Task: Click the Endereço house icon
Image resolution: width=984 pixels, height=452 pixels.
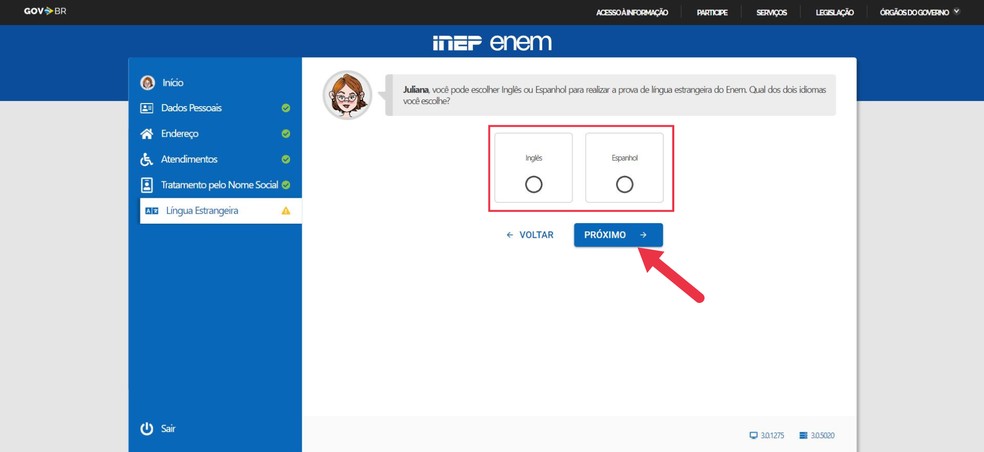Action: point(146,134)
